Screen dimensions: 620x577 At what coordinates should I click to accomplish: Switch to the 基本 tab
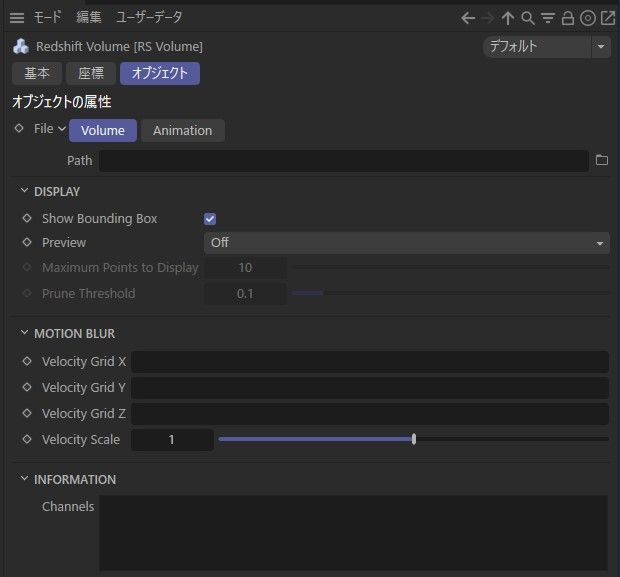[37, 73]
